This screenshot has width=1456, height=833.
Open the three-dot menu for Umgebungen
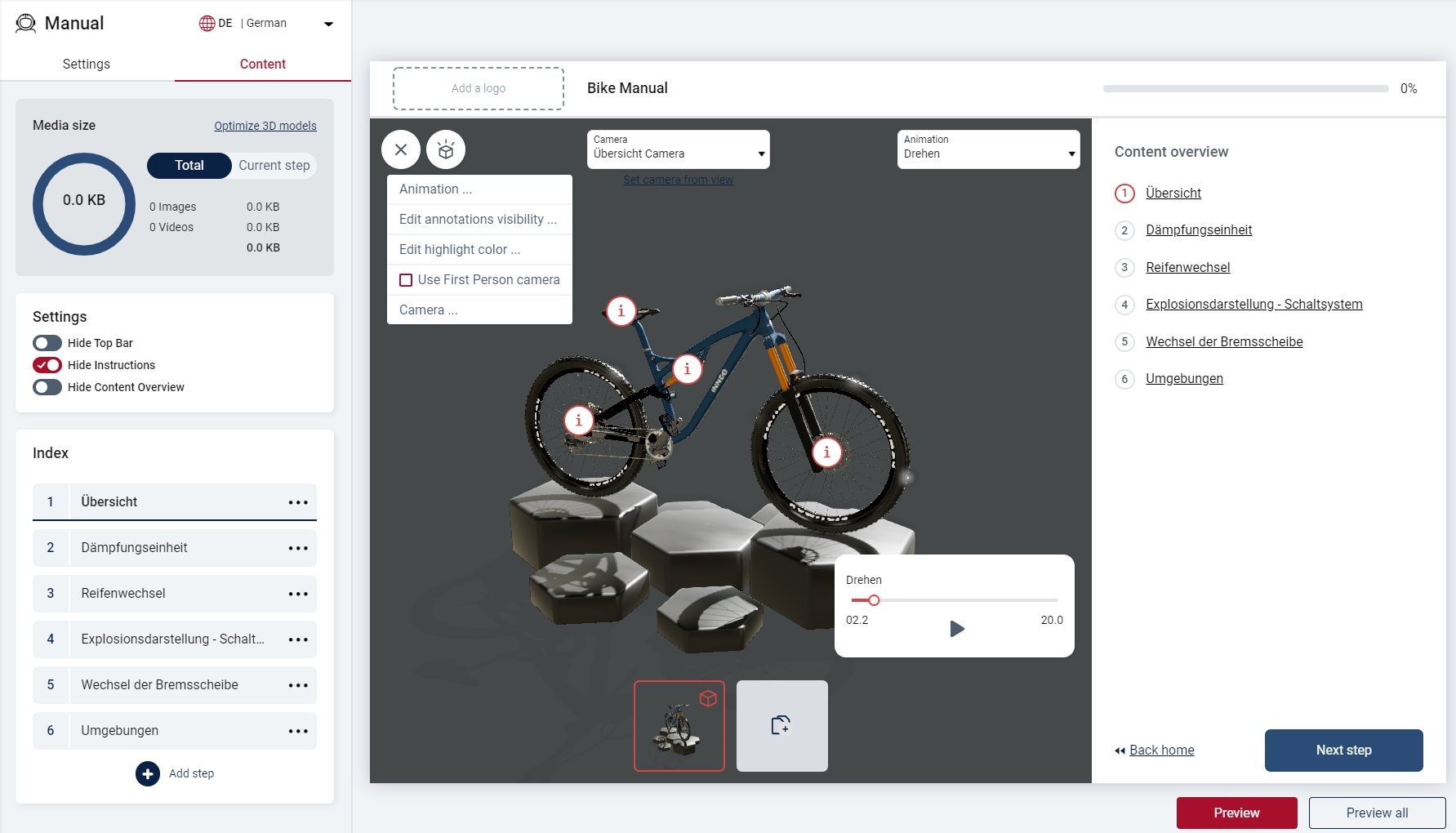point(298,731)
